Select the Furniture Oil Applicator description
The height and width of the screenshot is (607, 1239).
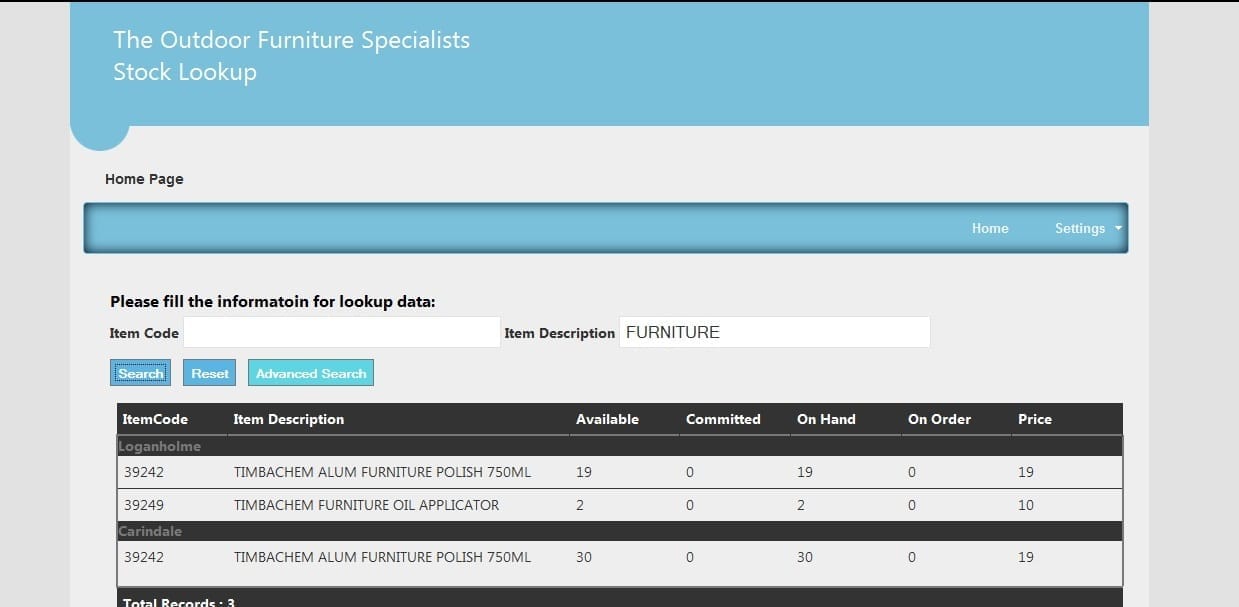(366, 505)
